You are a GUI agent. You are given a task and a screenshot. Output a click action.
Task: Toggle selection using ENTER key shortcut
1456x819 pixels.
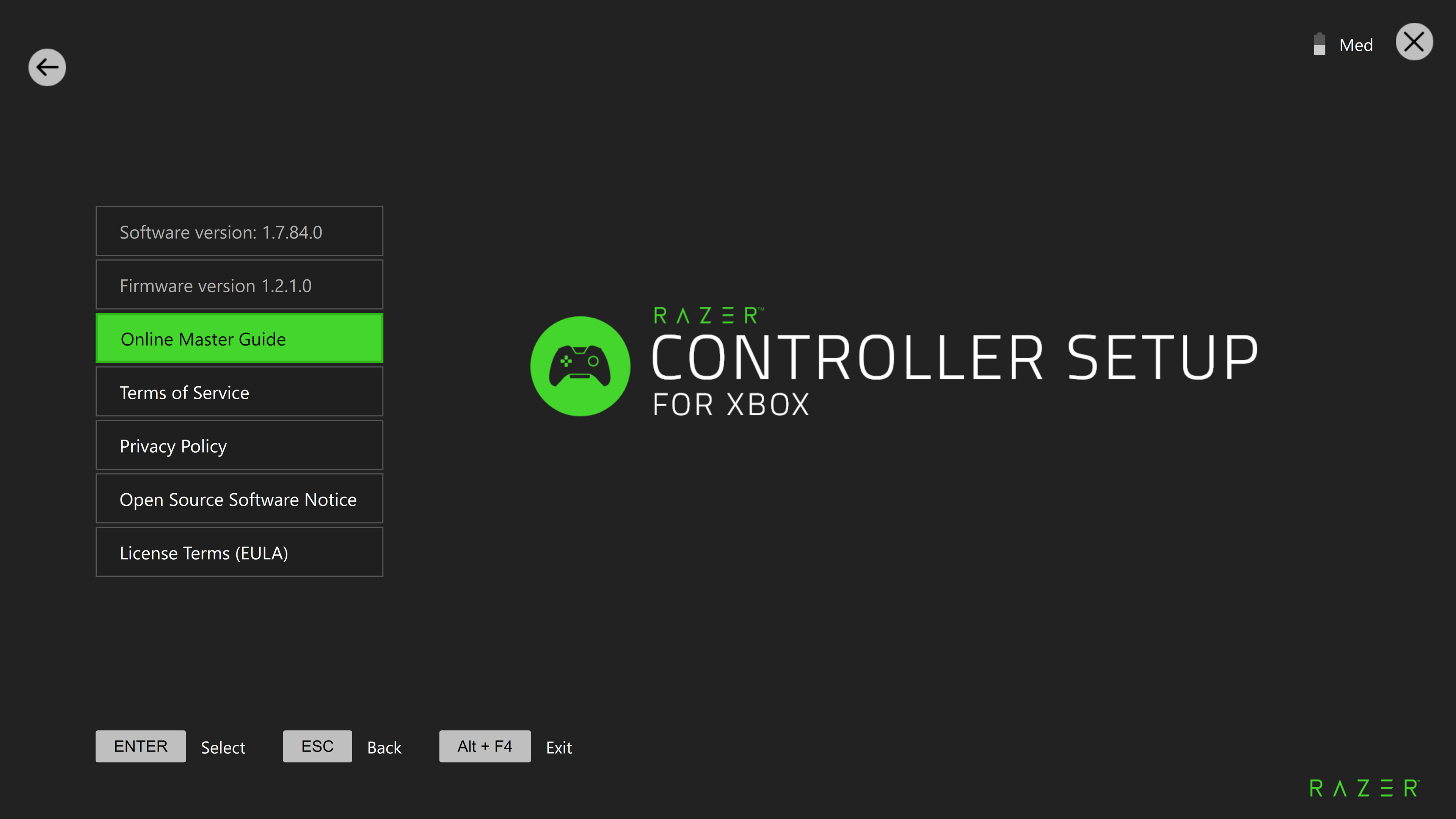tap(140, 746)
